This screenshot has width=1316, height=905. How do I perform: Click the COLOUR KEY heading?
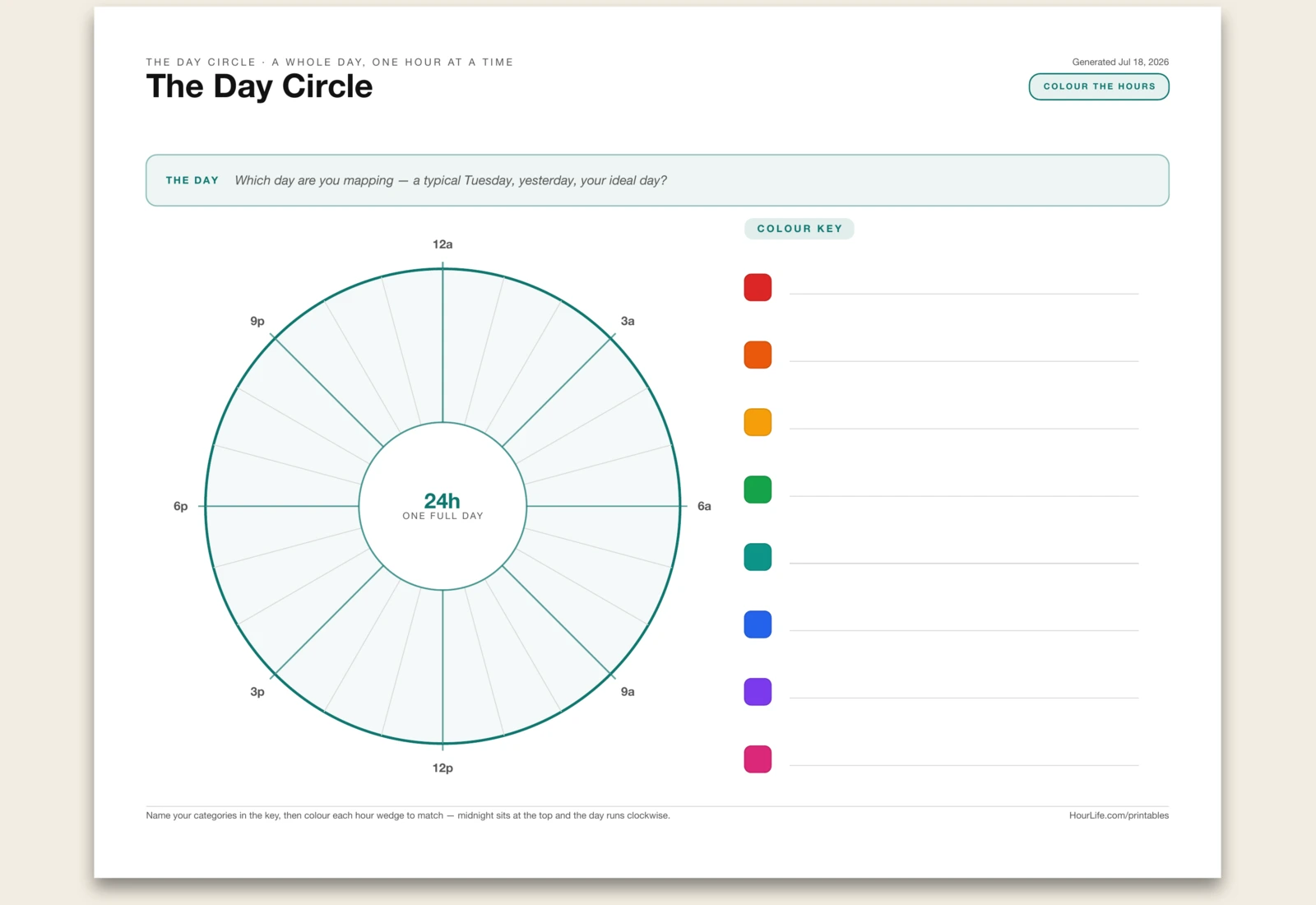[799, 229]
